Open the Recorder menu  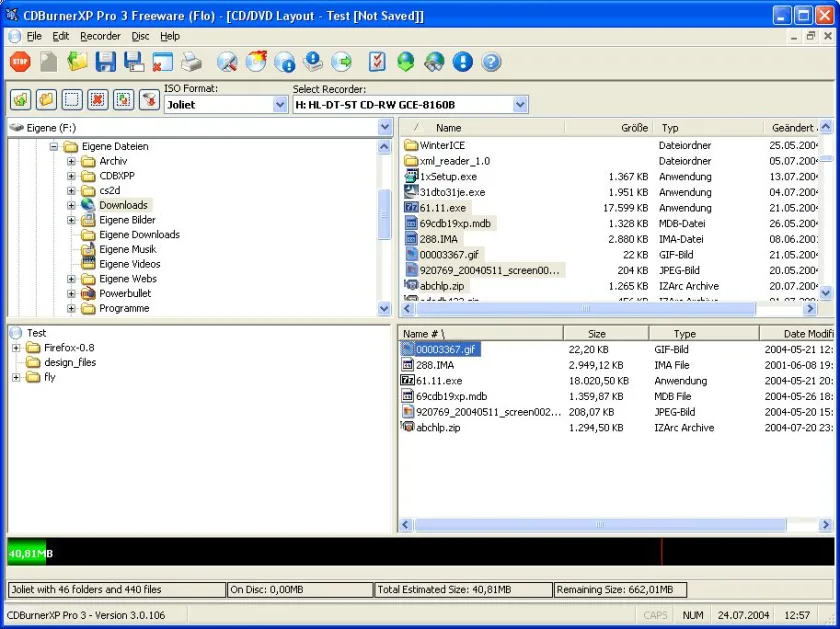100,36
